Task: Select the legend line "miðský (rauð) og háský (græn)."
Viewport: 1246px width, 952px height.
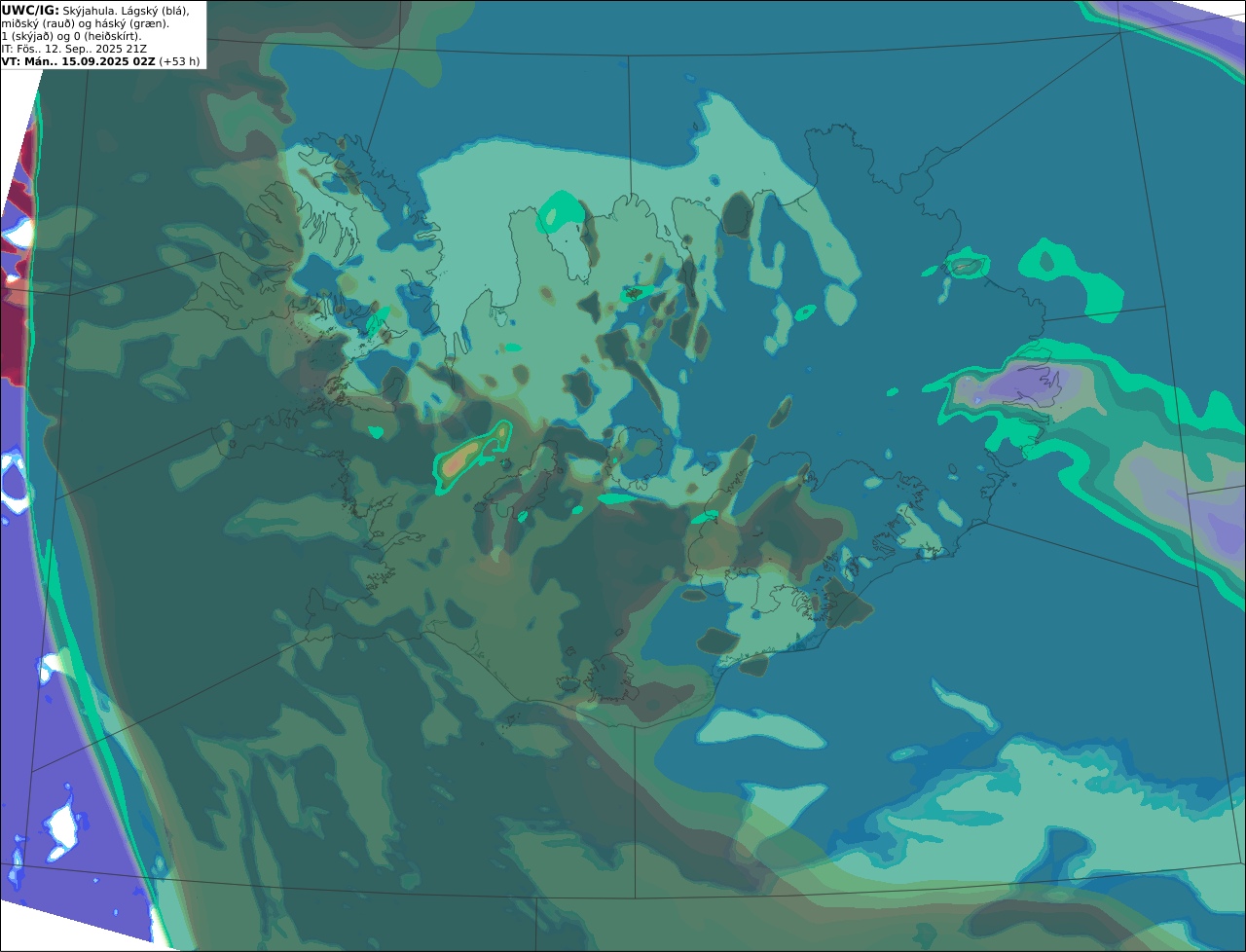Action: (x=85, y=23)
